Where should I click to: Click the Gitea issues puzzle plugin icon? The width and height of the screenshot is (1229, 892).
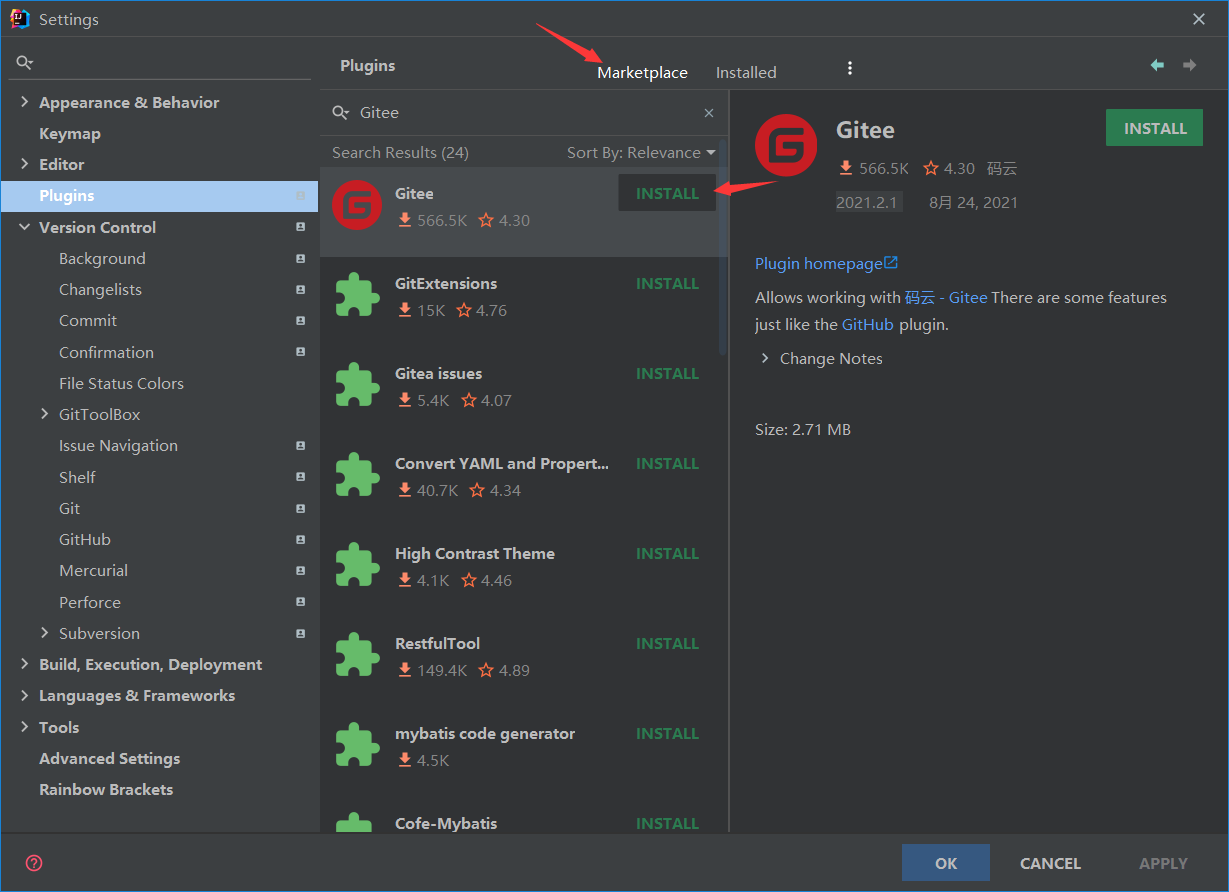click(x=357, y=385)
